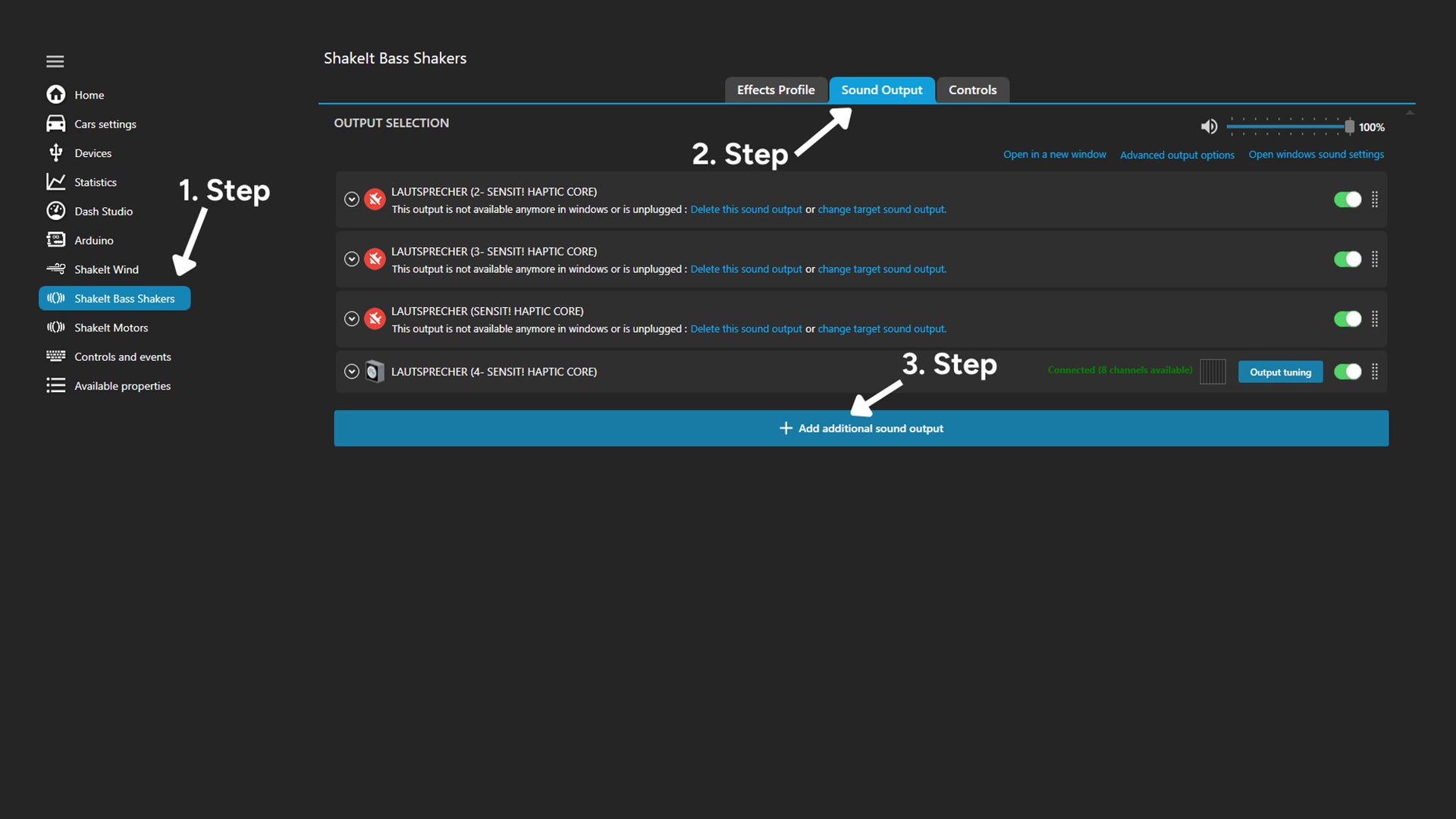The image size is (1456, 819).
Task: Open the Advanced output options link
Action: tap(1177, 155)
